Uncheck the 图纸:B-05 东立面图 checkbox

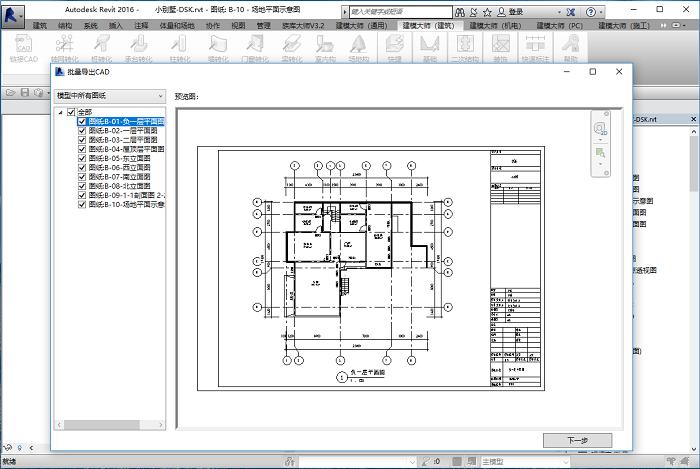(x=82, y=158)
